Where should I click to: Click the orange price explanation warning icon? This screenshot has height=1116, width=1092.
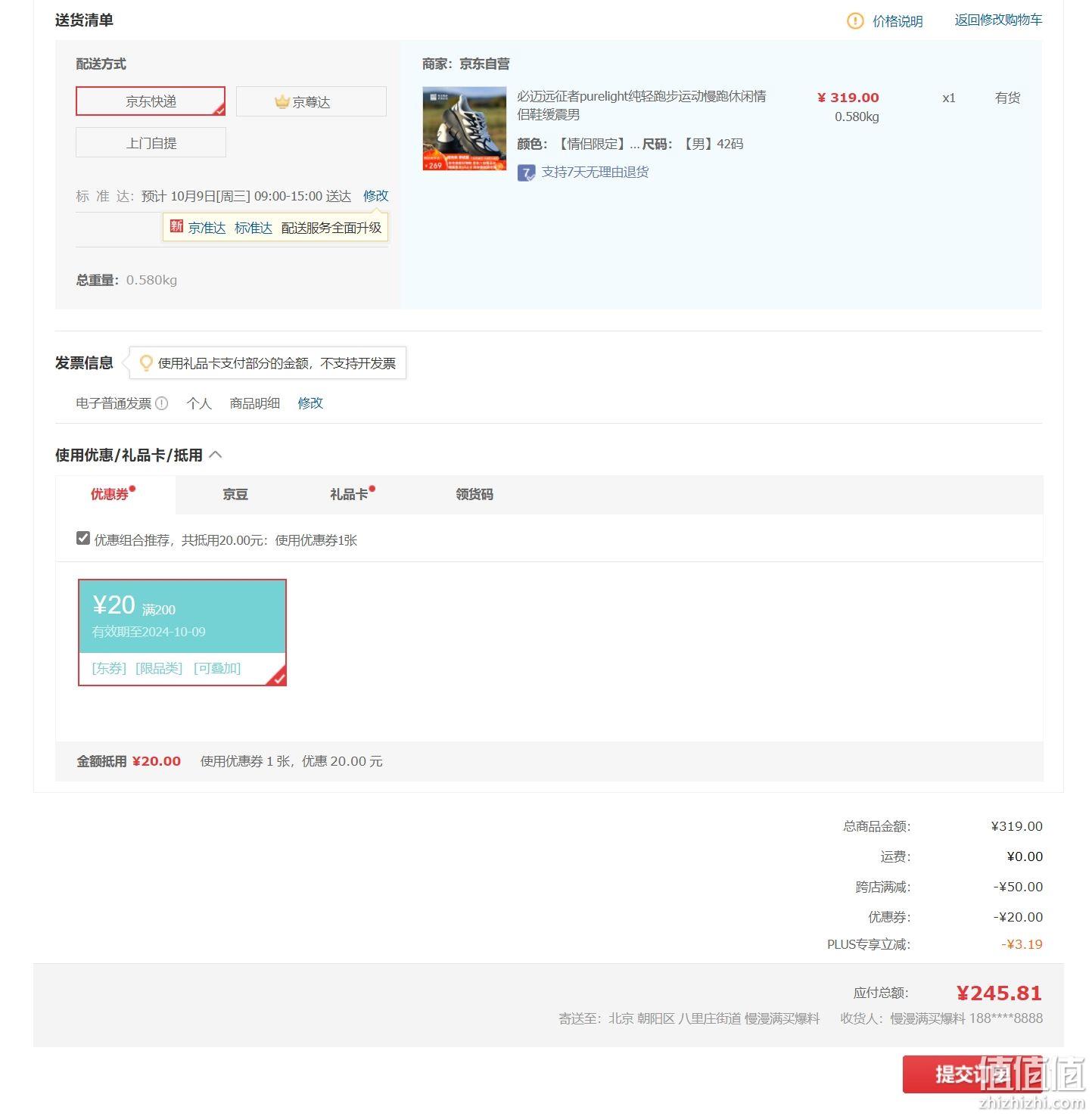point(854,21)
